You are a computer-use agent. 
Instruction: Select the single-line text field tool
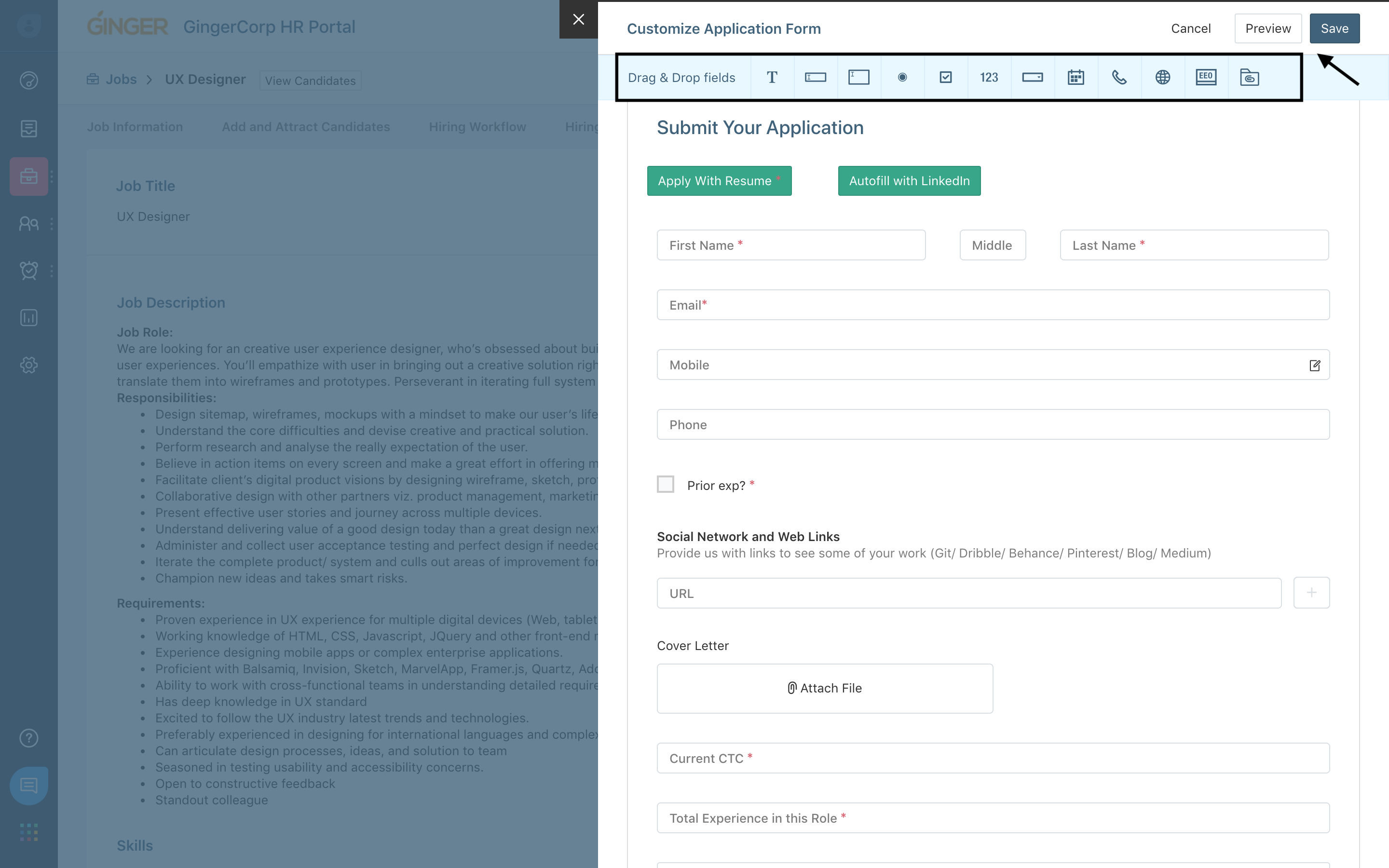coord(815,77)
